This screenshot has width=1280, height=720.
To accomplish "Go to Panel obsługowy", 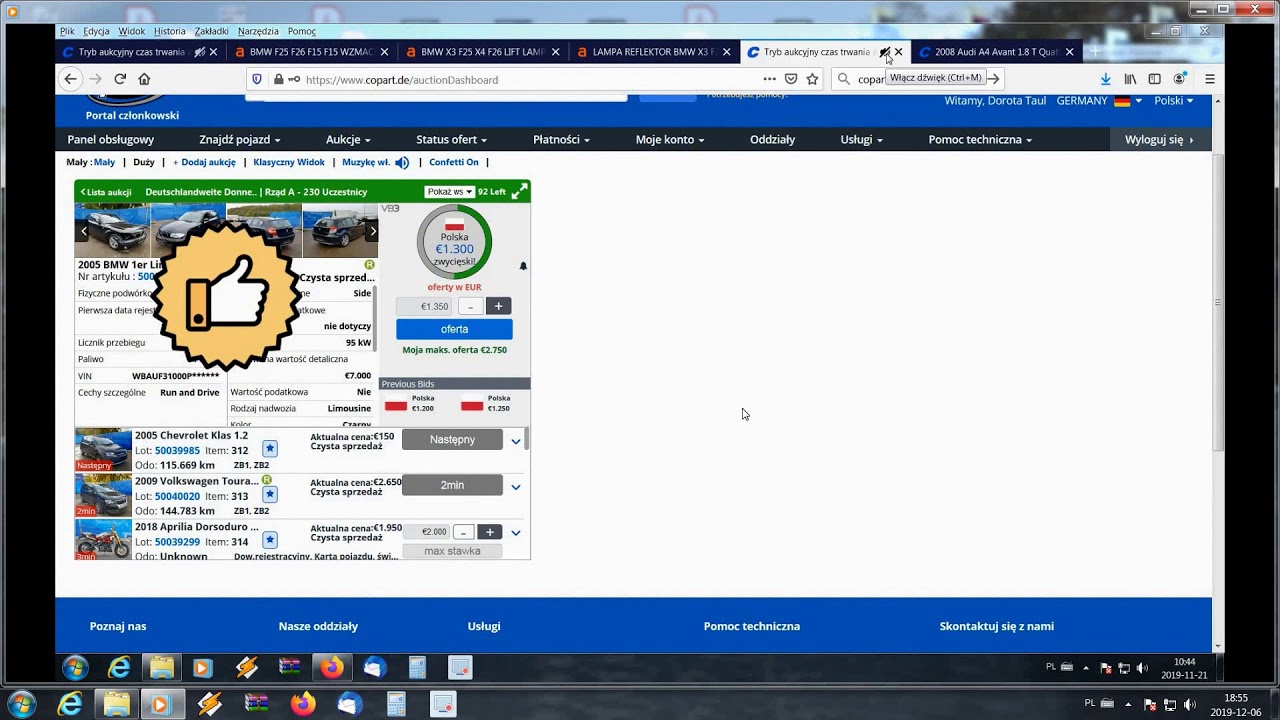I will click(111, 140).
